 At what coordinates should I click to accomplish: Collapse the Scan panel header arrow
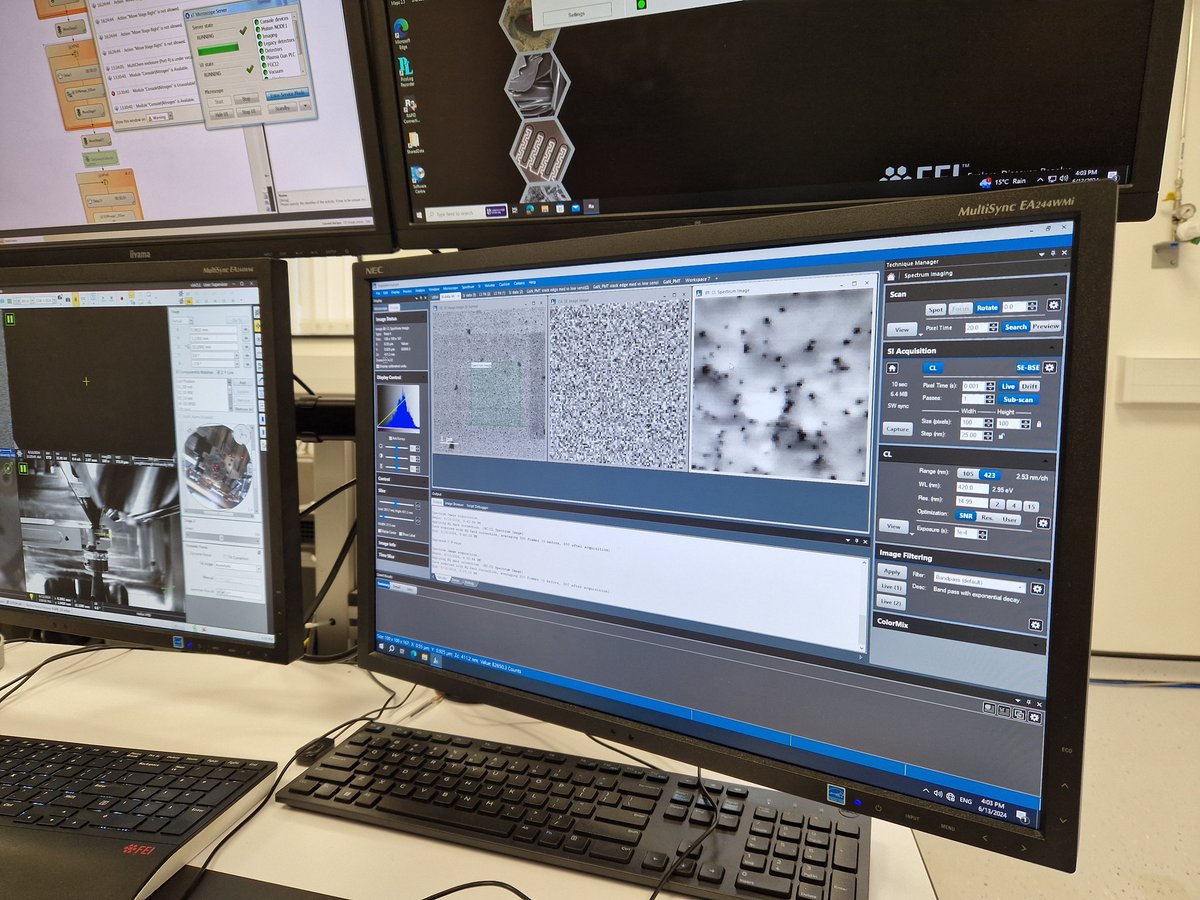(1055, 284)
